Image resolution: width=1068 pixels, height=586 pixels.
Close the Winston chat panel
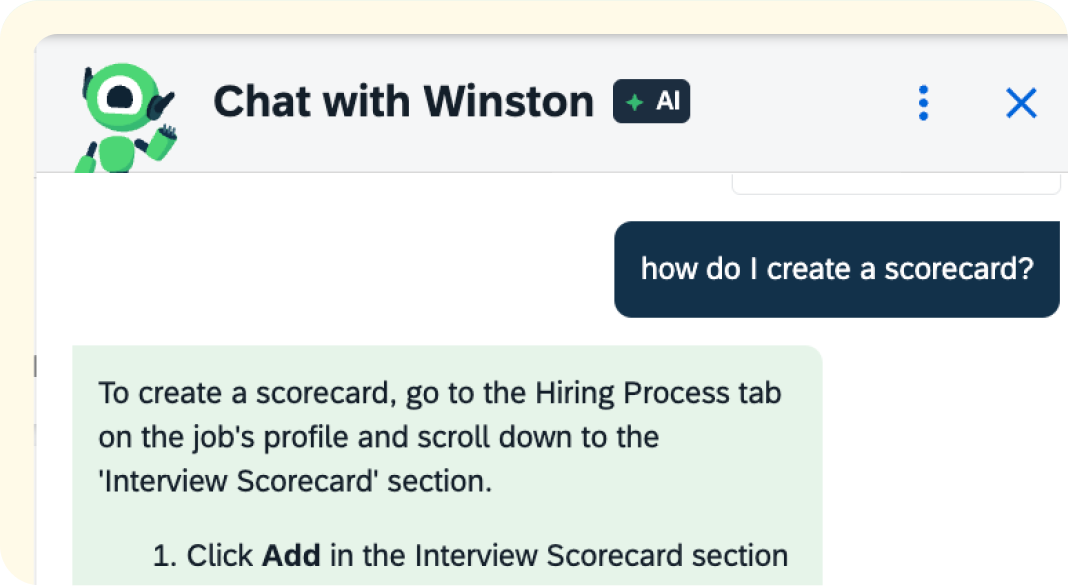tap(1020, 103)
